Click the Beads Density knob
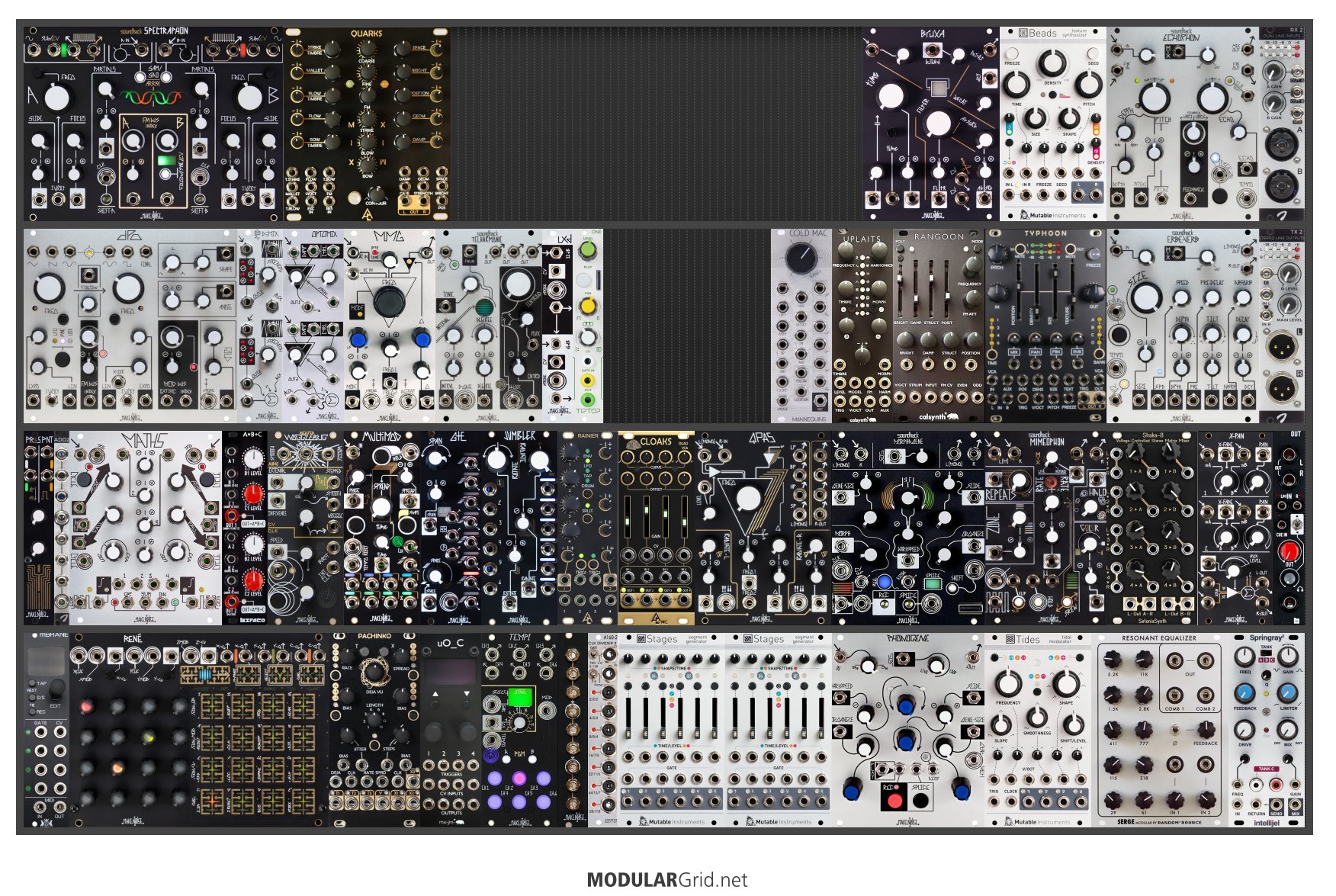 1052,63
